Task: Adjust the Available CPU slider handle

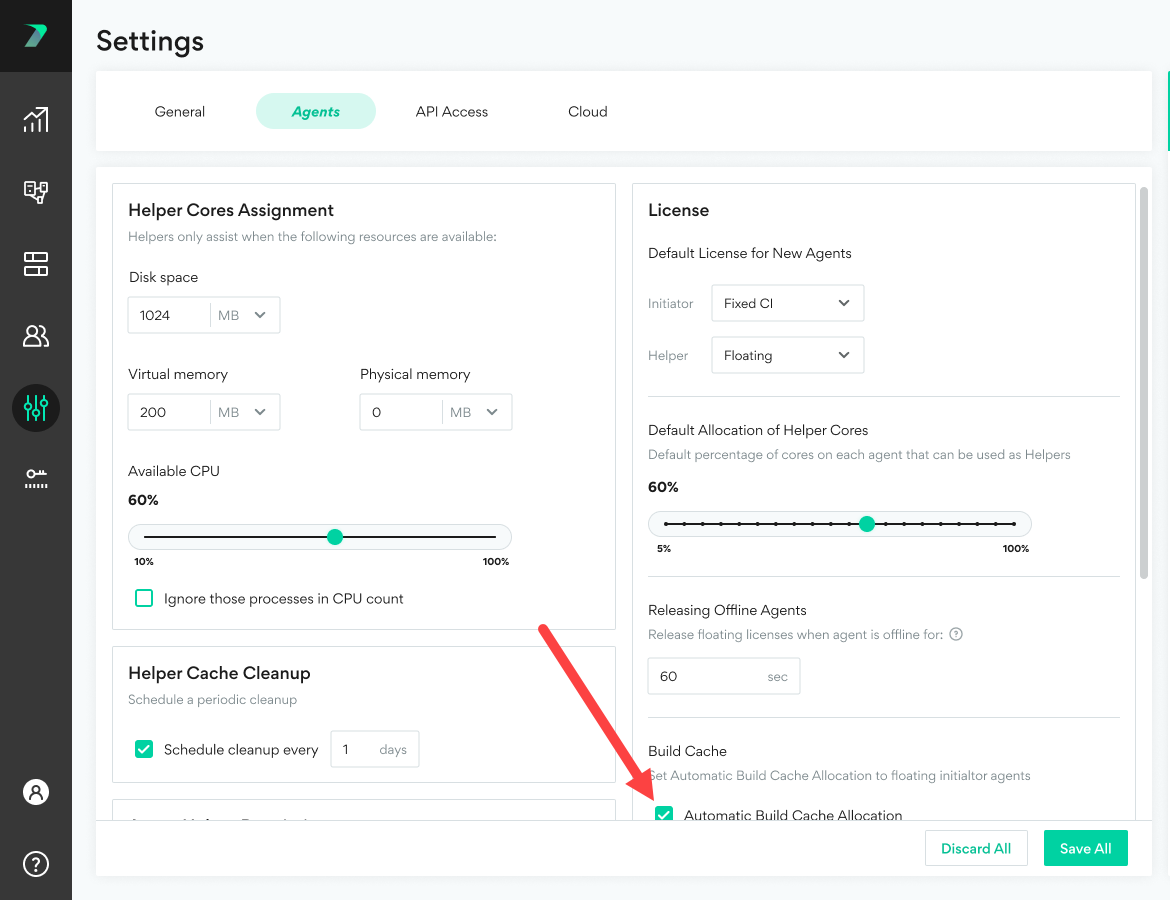Action: coord(335,537)
